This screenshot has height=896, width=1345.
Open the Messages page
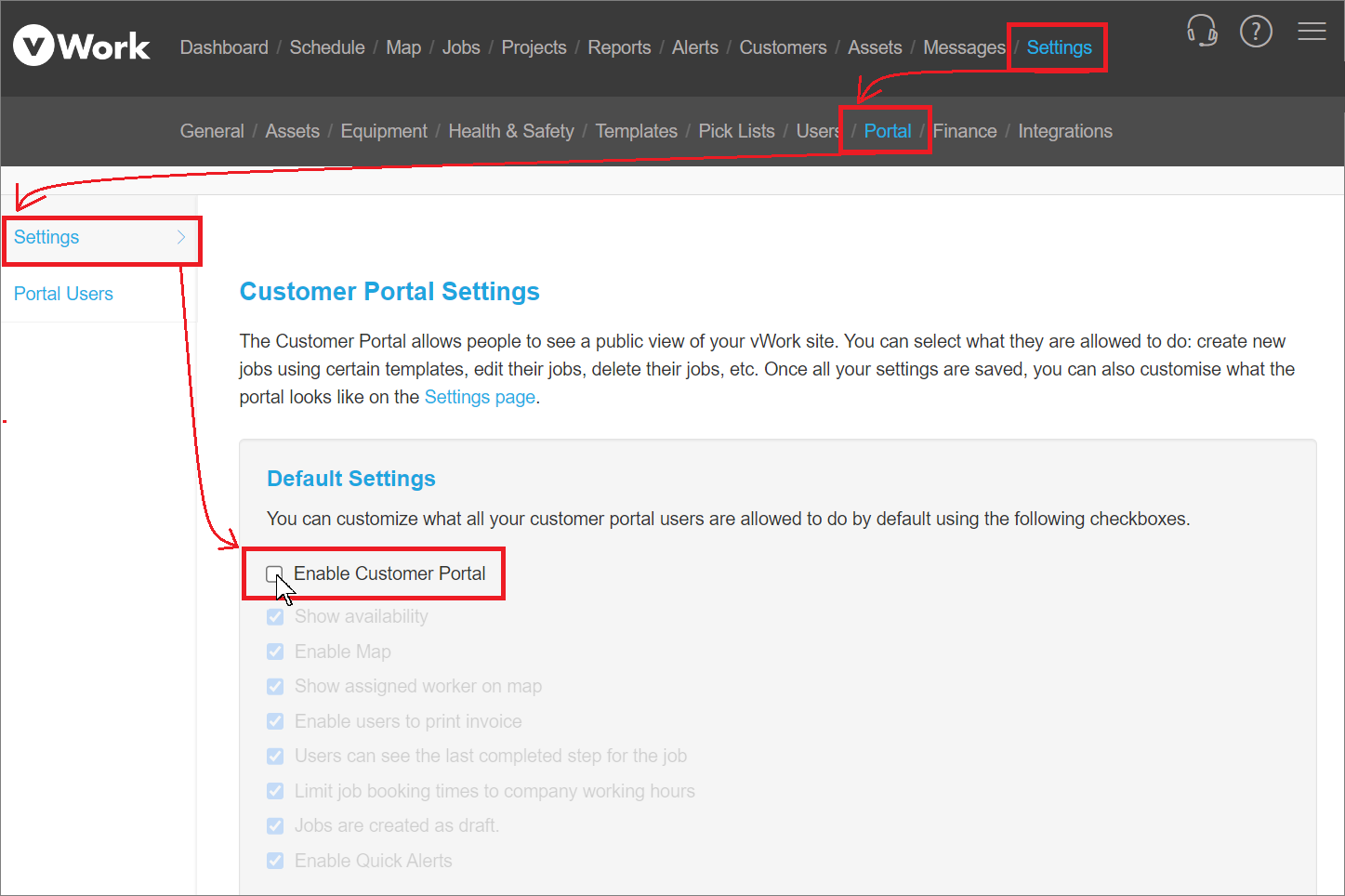964,47
